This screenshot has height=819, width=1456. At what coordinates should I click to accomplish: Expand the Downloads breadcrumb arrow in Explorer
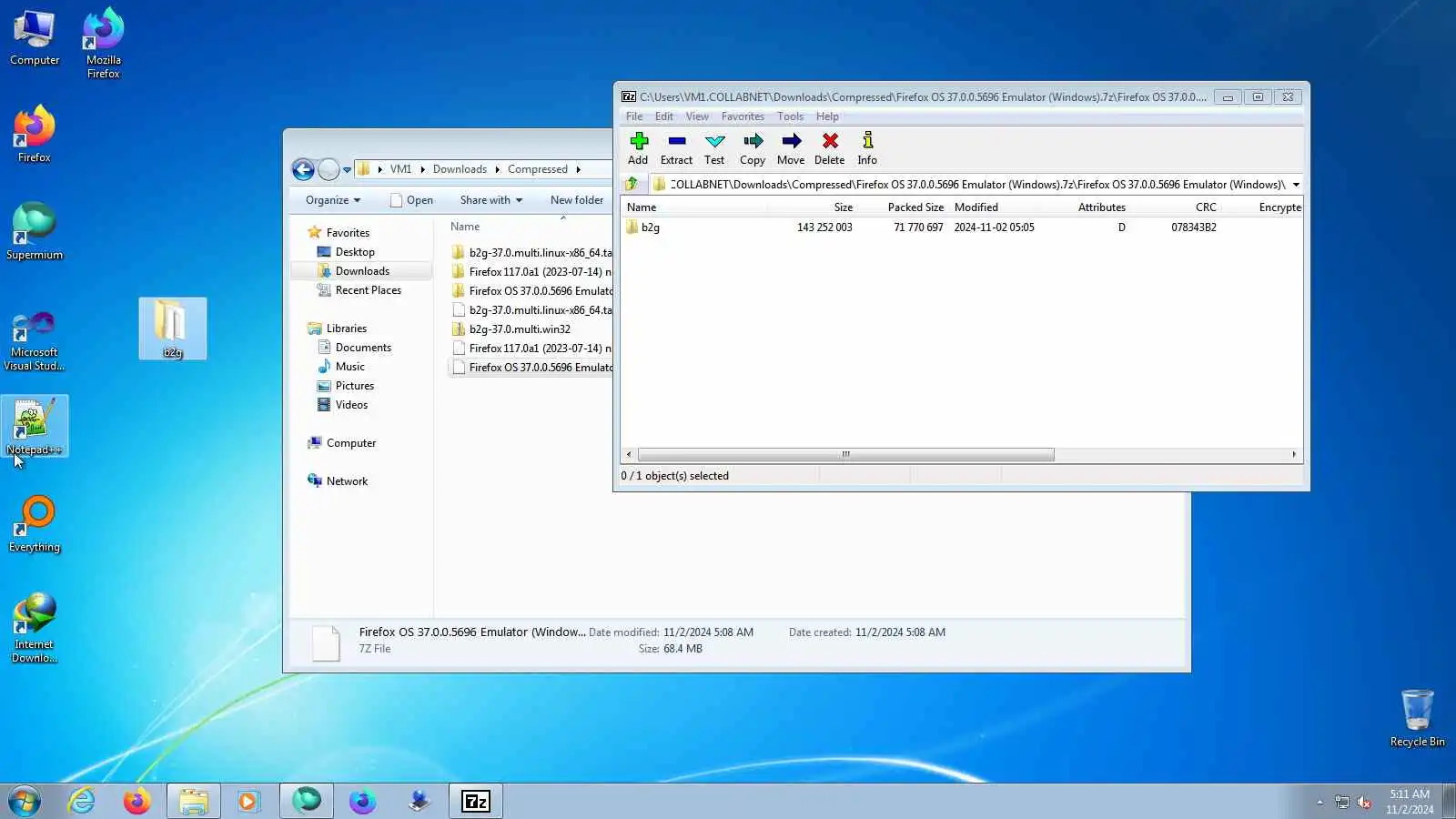[x=497, y=169]
